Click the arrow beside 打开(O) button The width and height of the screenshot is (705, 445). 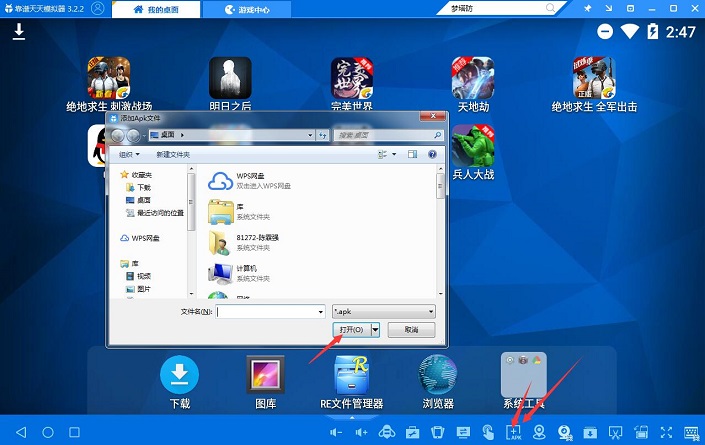coord(375,329)
